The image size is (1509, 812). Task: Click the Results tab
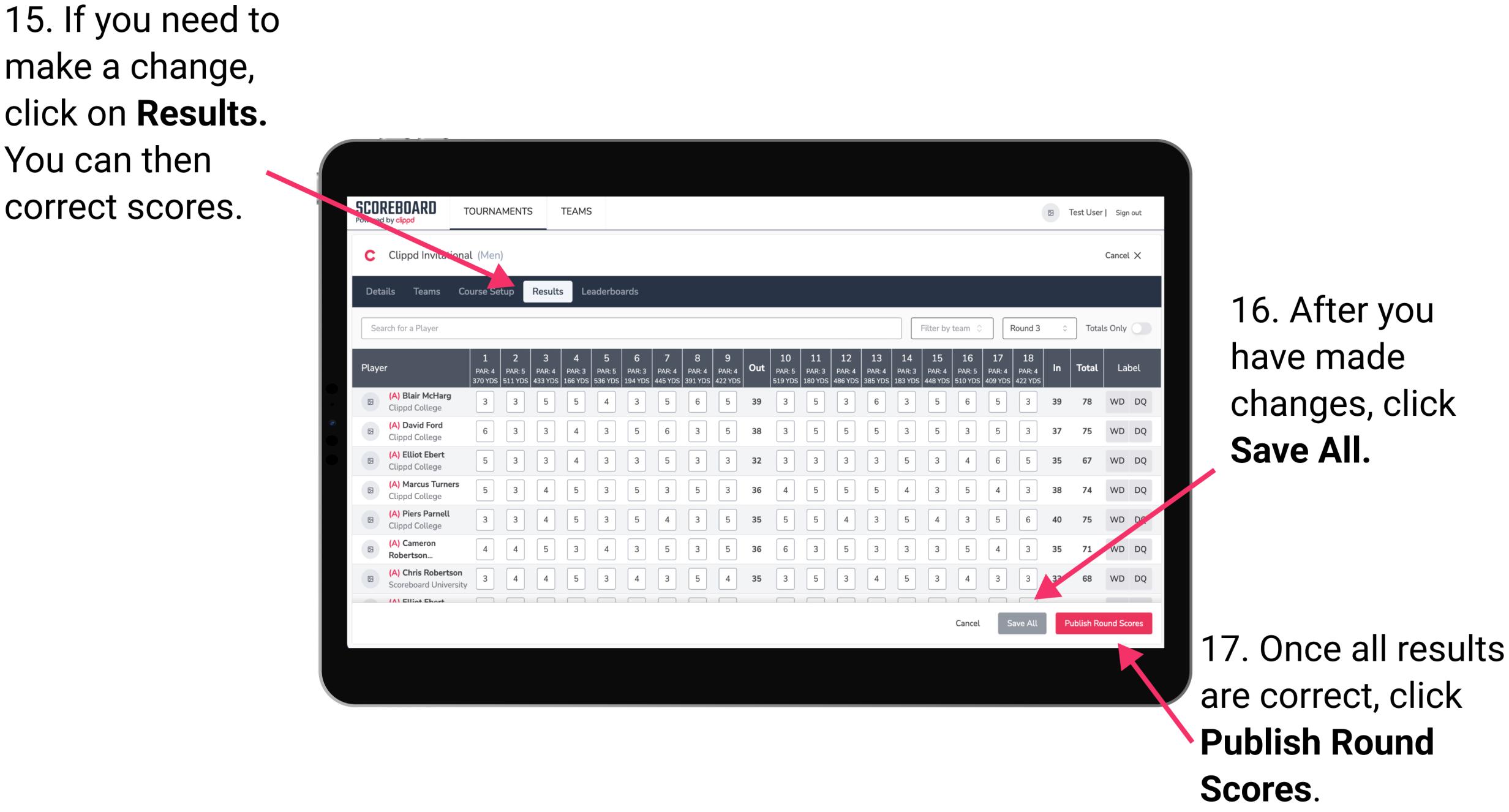point(548,290)
